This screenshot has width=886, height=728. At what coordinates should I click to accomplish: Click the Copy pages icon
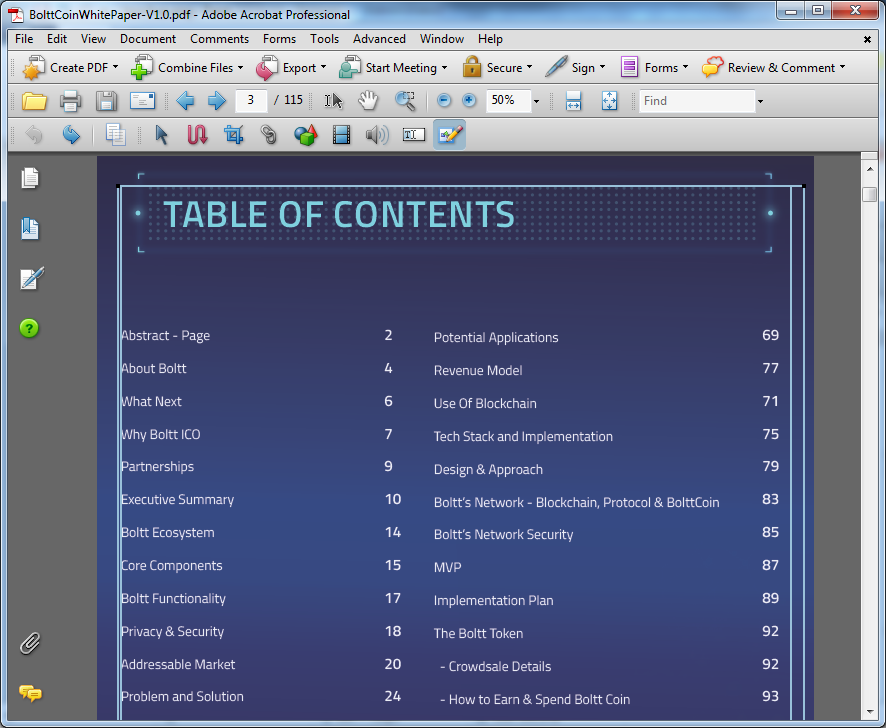point(116,135)
